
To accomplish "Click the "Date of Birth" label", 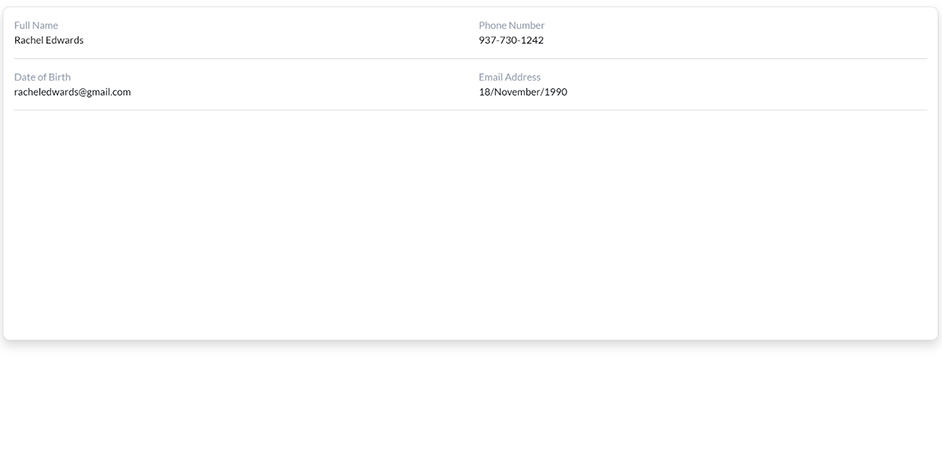I will (x=42, y=77).
